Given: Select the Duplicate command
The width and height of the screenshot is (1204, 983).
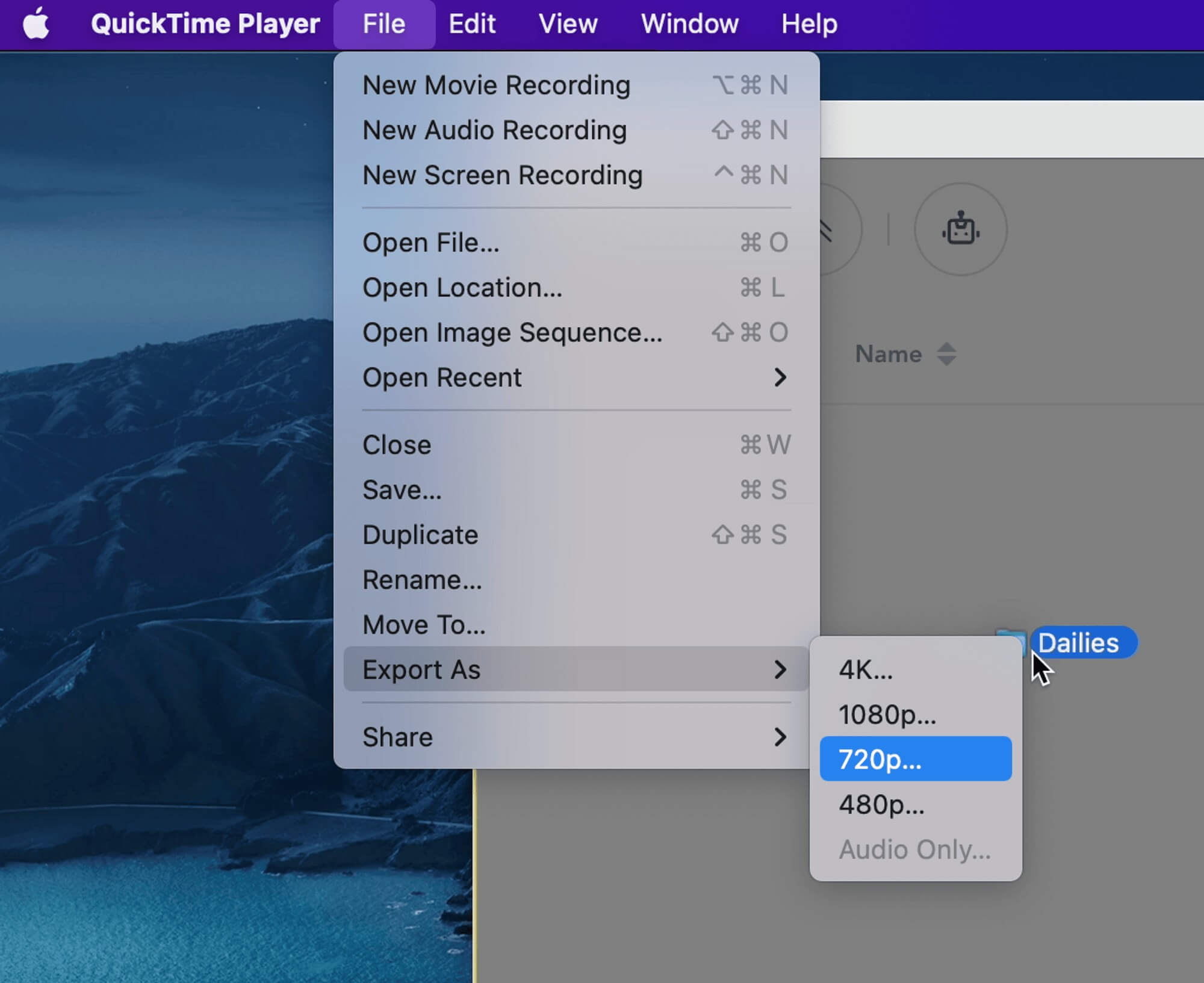Looking at the screenshot, I should pyautogui.click(x=420, y=534).
